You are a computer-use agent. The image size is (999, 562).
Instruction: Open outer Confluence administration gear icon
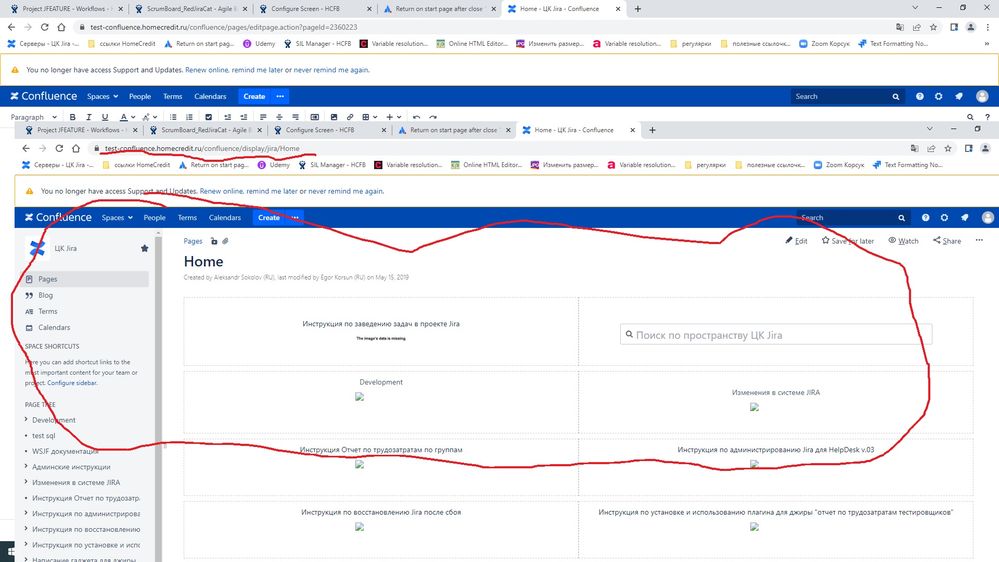pos(938,96)
